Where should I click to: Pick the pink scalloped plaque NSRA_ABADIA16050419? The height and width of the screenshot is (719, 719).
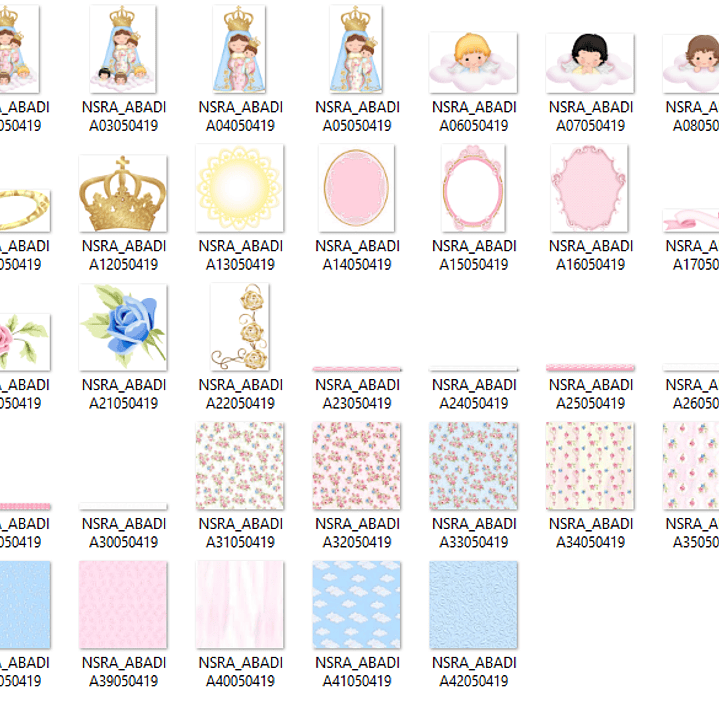point(589,188)
